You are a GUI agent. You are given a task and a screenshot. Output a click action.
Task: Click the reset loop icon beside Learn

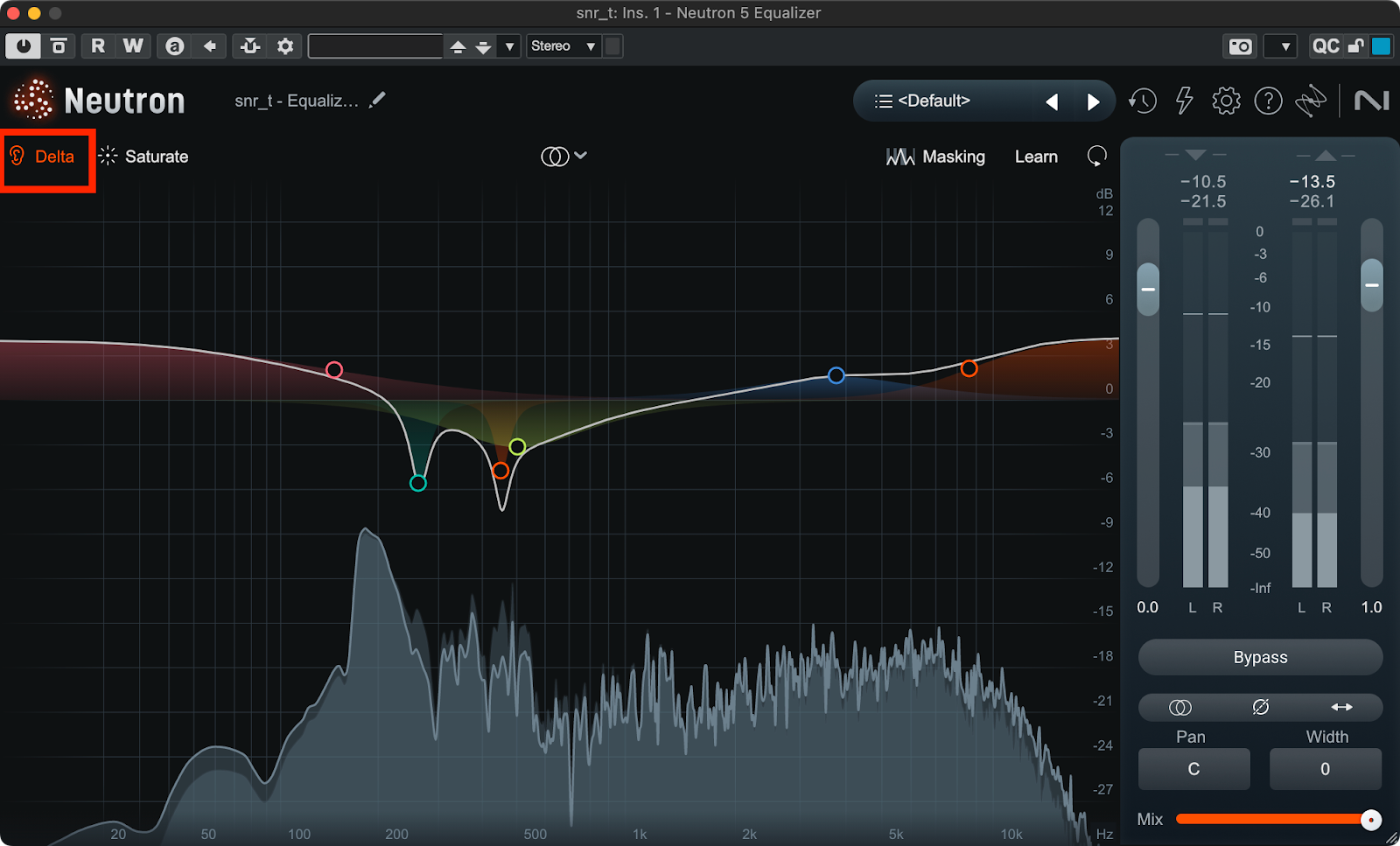click(x=1096, y=157)
